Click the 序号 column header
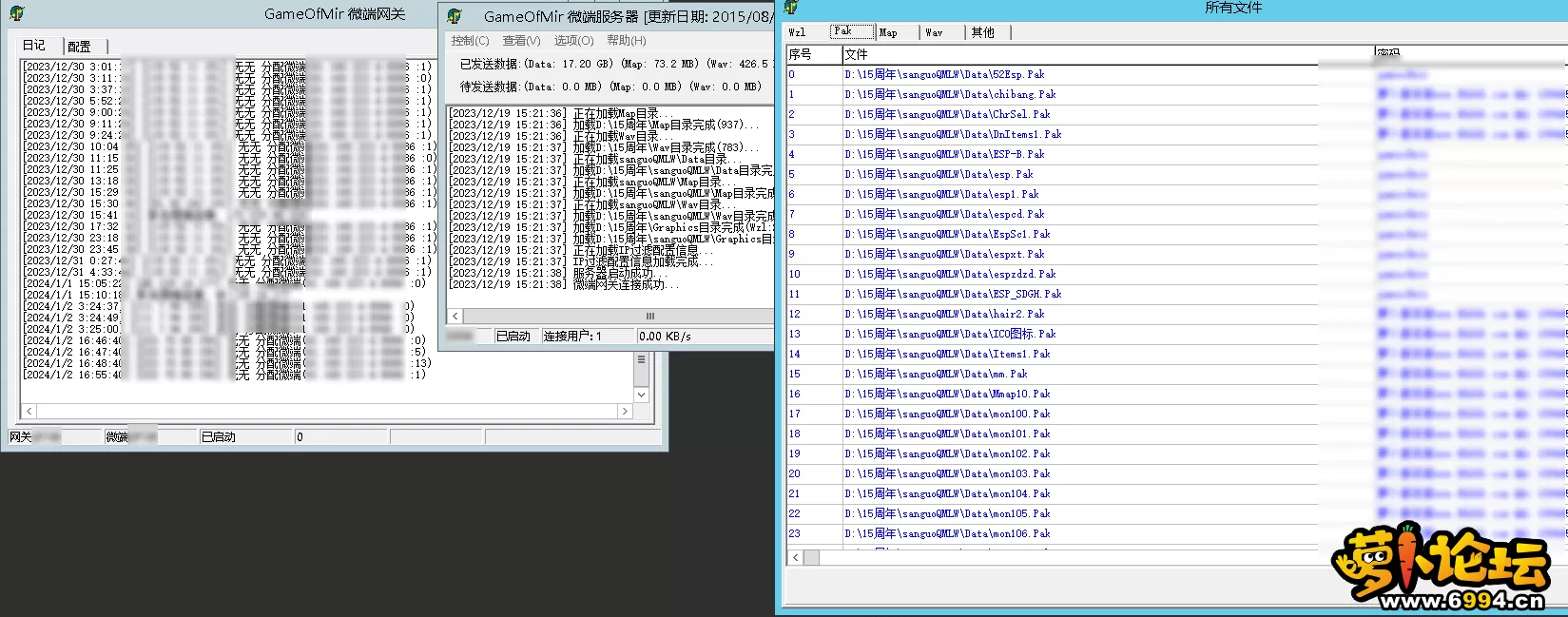The height and width of the screenshot is (617, 1568). pos(814,54)
